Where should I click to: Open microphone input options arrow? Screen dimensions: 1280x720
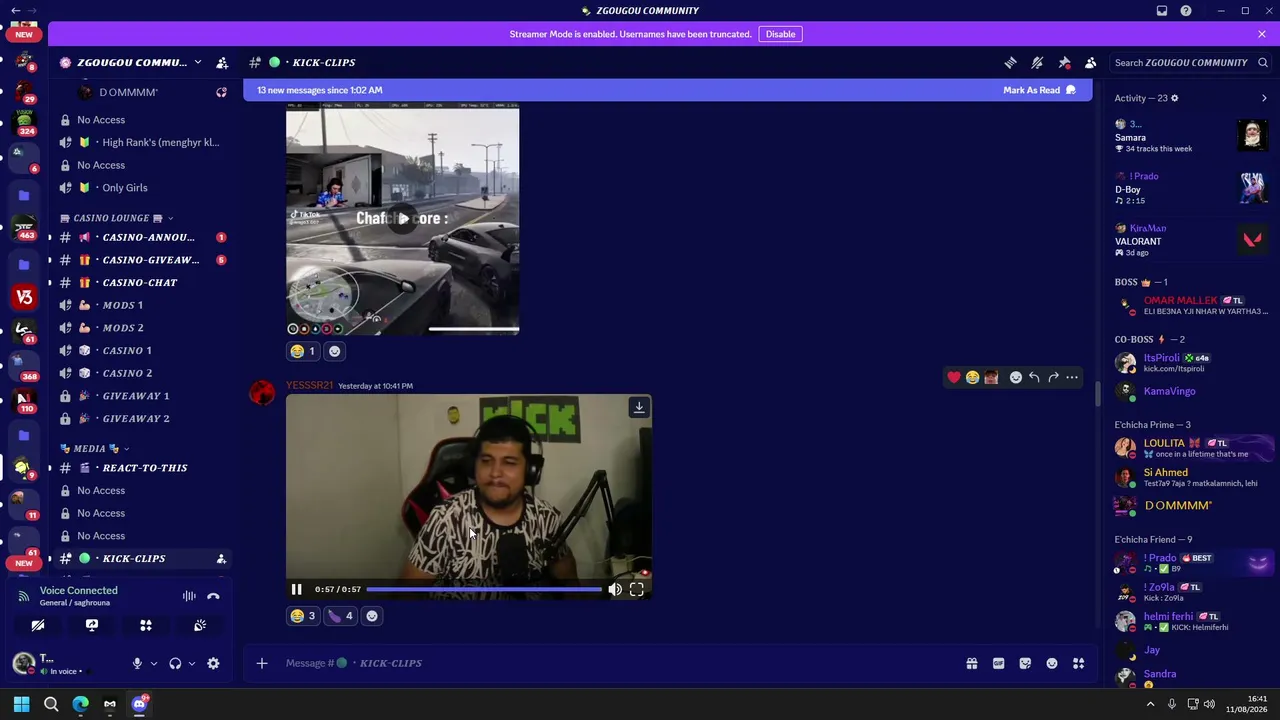click(153, 663)
